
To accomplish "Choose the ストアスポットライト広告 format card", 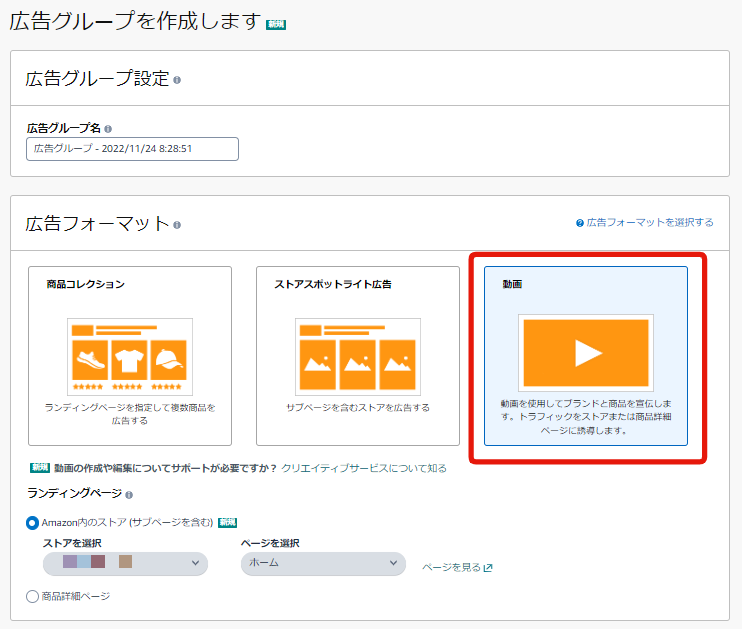I will [357, 355].
